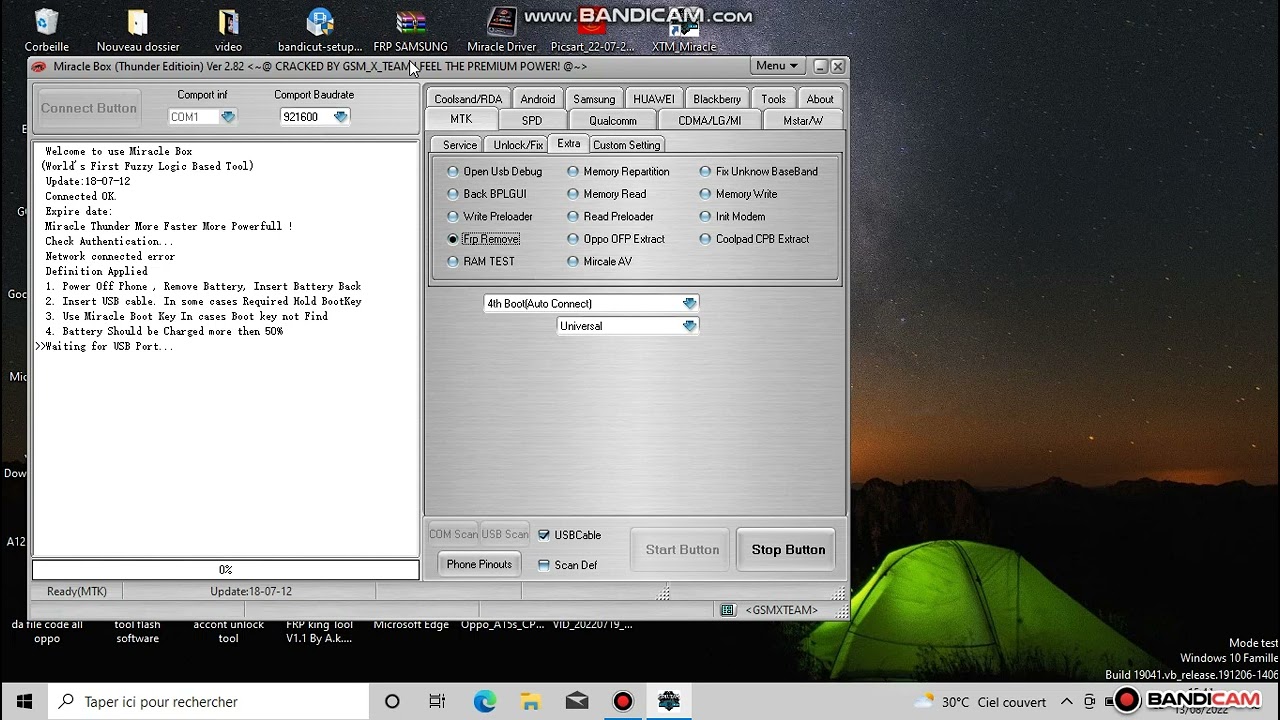Open Task View from the taskbar
The width and height of the screenshot is (1280, 720).
(437, 701)
